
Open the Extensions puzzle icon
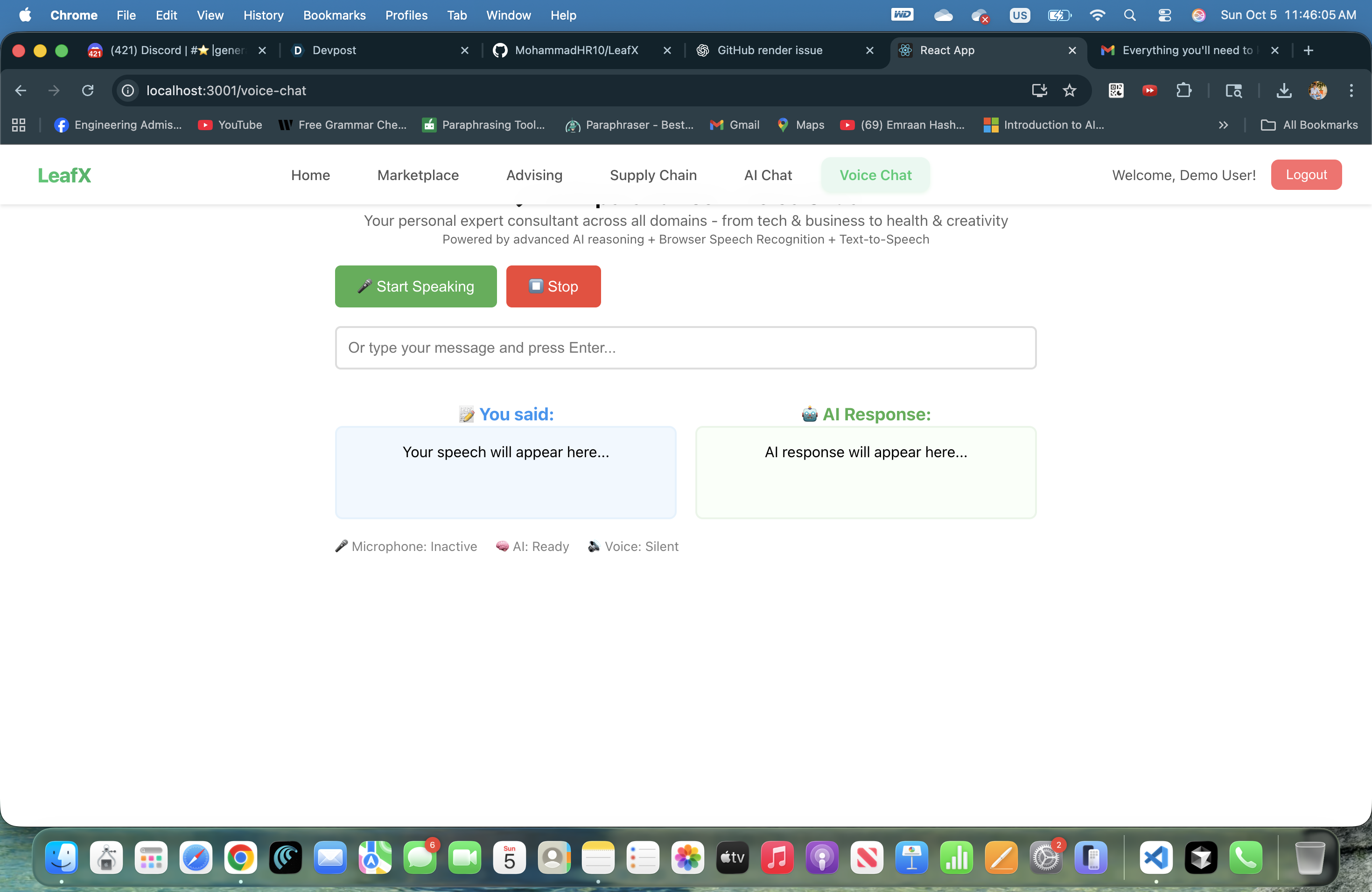pos(1183,91)
